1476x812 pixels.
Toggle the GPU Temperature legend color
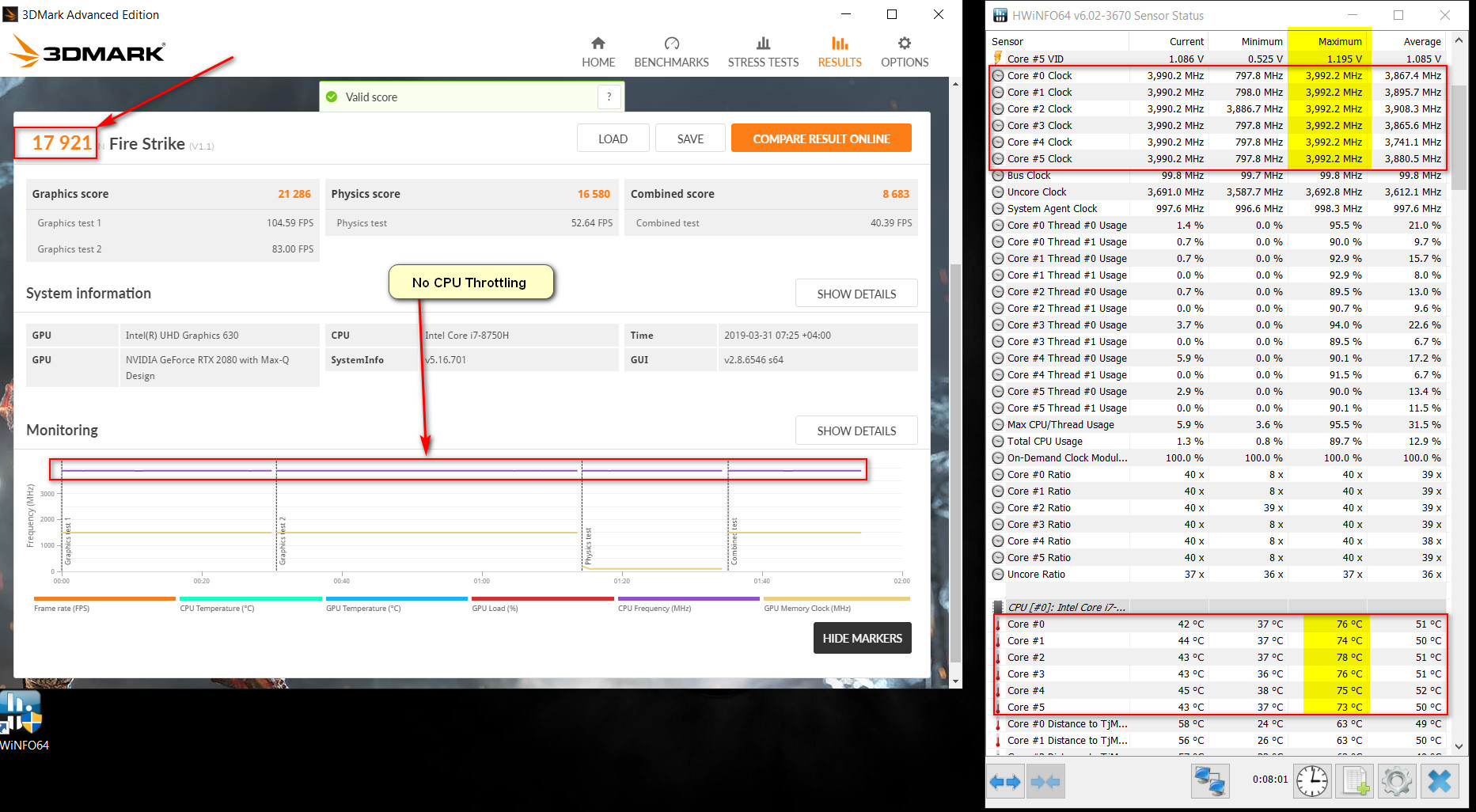pyautogui.click(x=397, y=598)
